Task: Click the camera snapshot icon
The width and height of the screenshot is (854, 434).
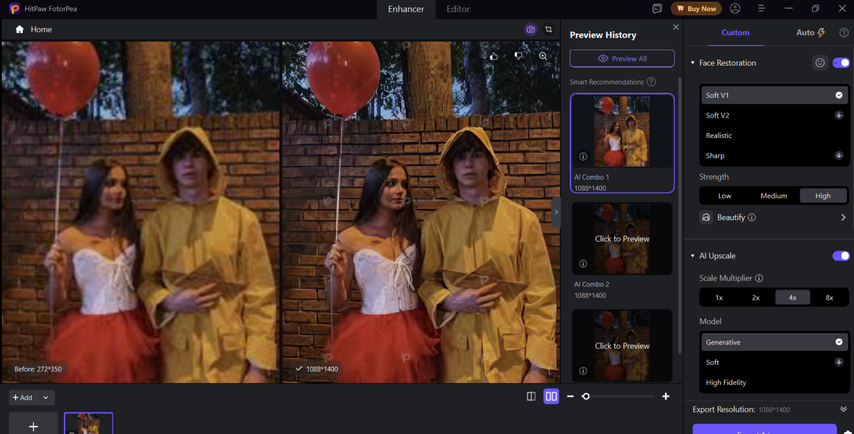Action: click(530, 29)
